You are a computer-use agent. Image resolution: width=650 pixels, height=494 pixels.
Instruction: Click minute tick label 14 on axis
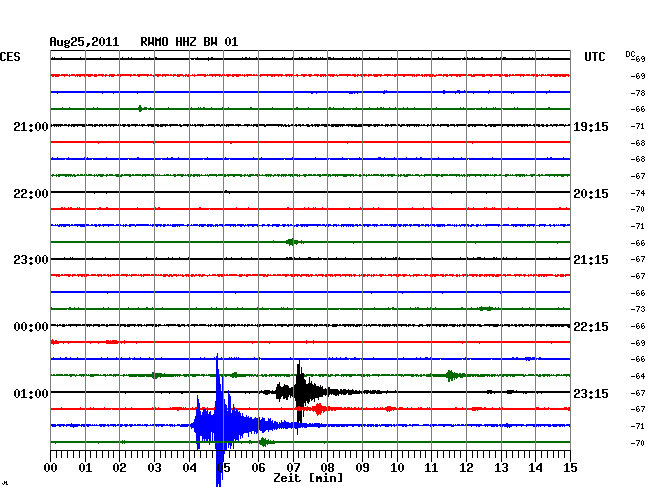[536, 467]
